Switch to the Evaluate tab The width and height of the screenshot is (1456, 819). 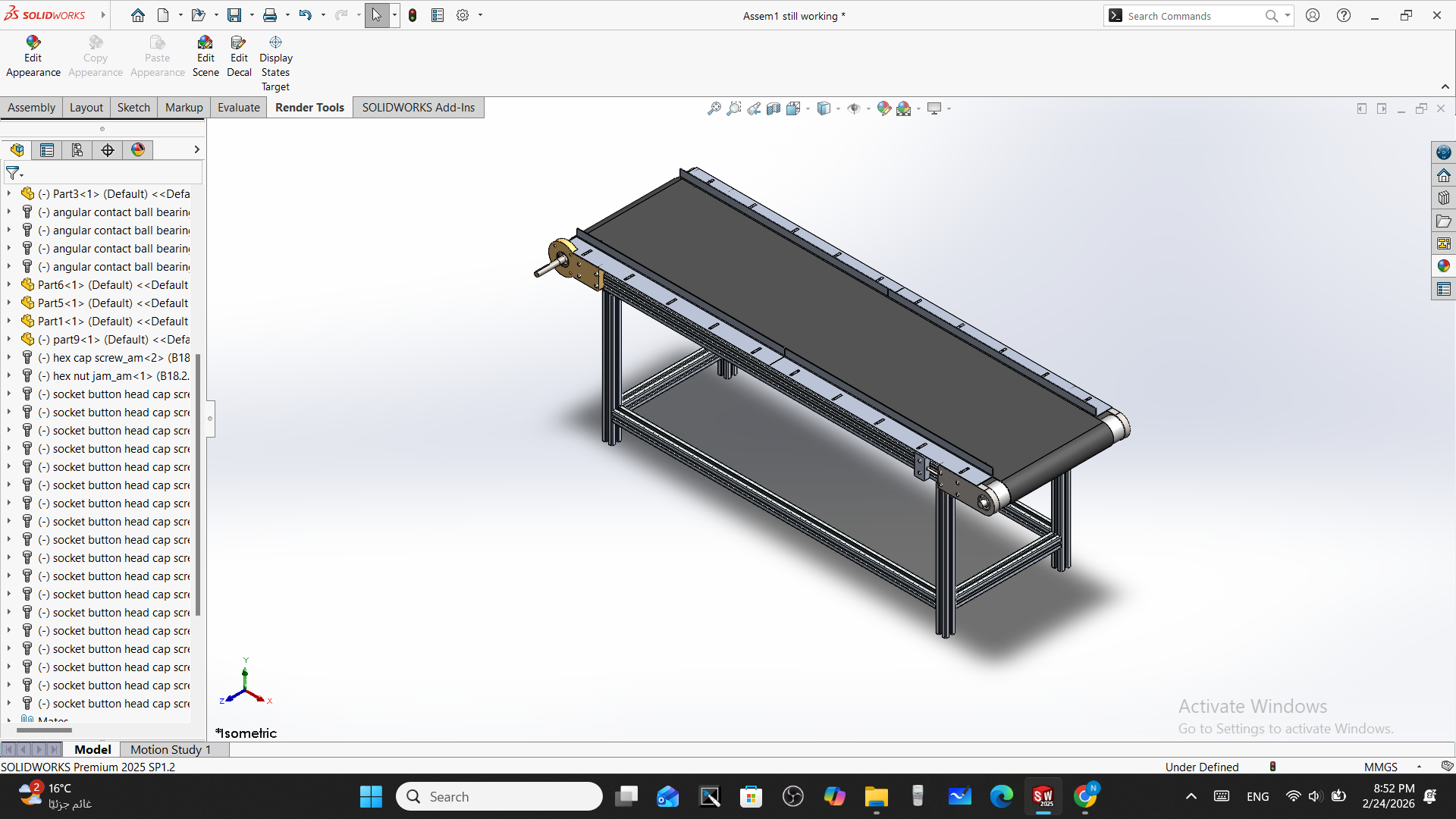[x=238, y=108]
